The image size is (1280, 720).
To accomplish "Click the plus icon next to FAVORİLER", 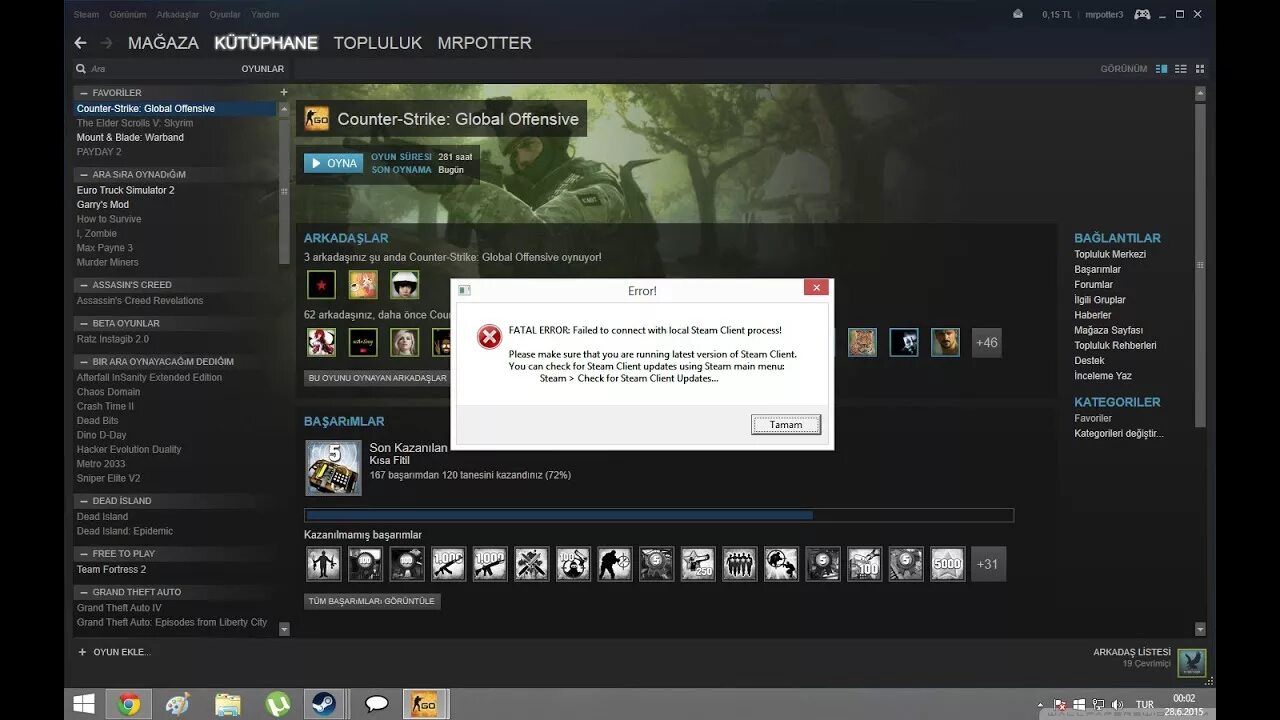I will click(x=284, y=92).
